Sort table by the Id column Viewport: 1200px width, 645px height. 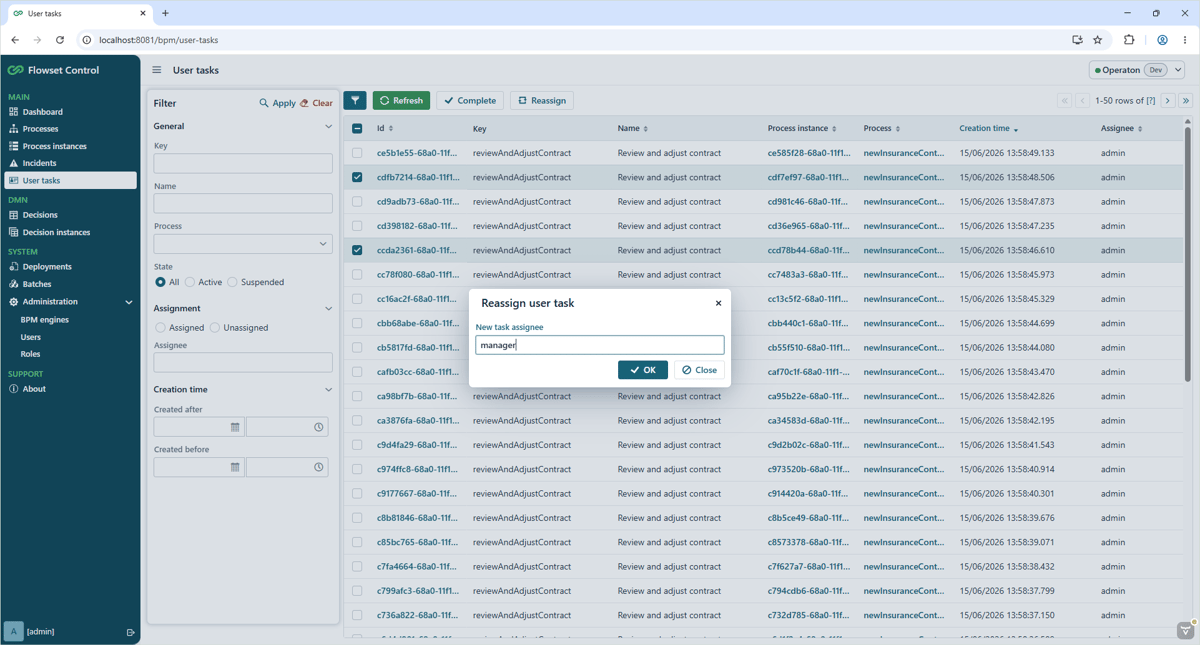385,129
